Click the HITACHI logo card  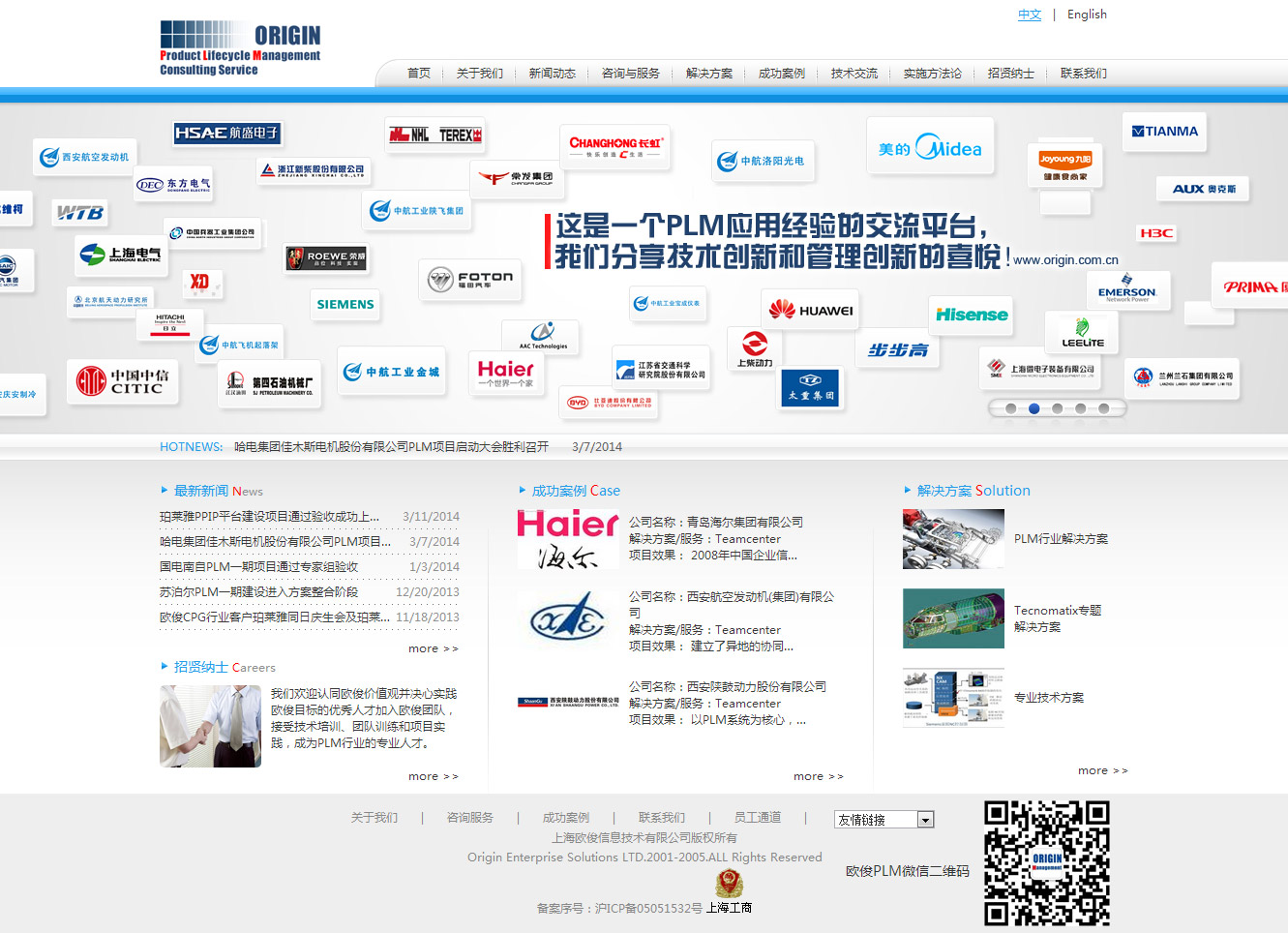(170, 323)
